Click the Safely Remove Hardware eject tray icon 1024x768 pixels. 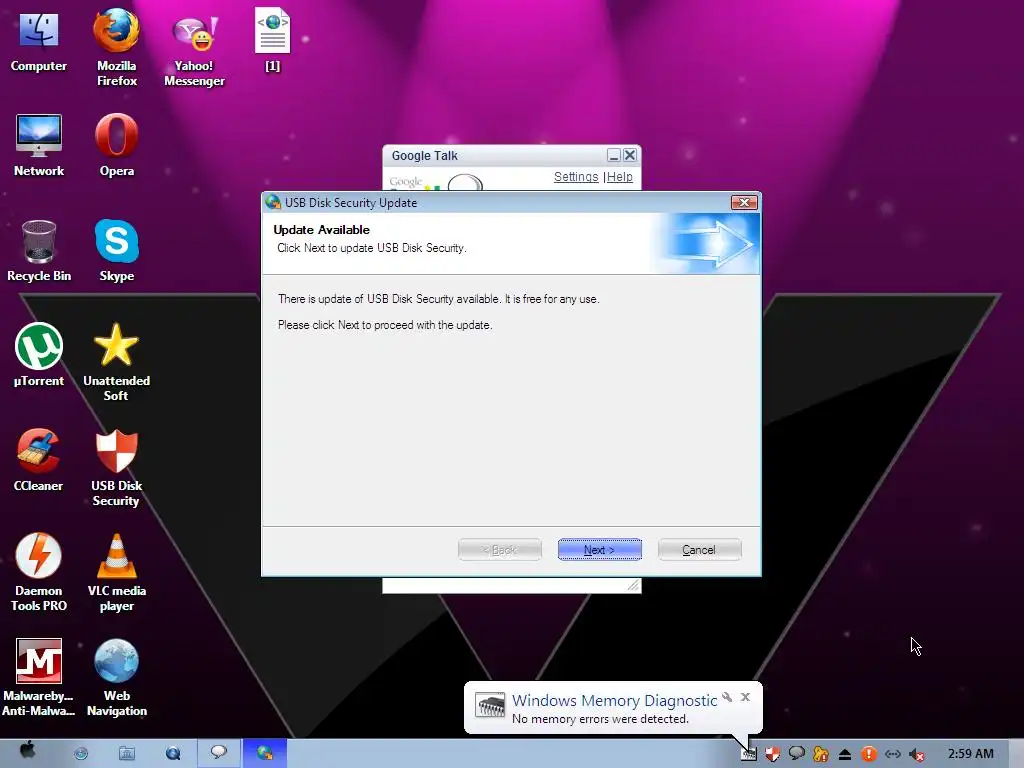click(844, 754)
